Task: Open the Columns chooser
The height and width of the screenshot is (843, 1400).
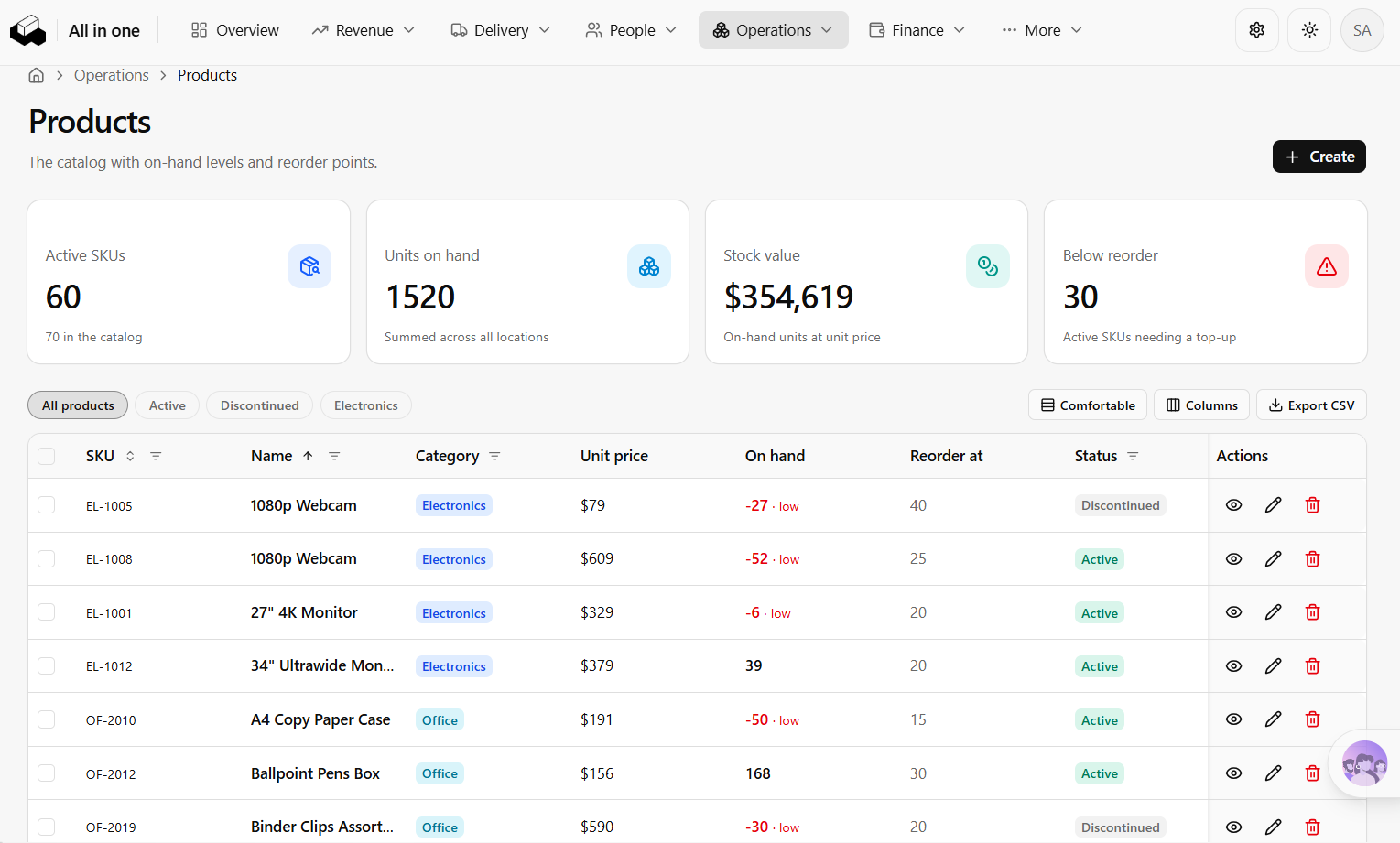Action: pos(1202,405)
